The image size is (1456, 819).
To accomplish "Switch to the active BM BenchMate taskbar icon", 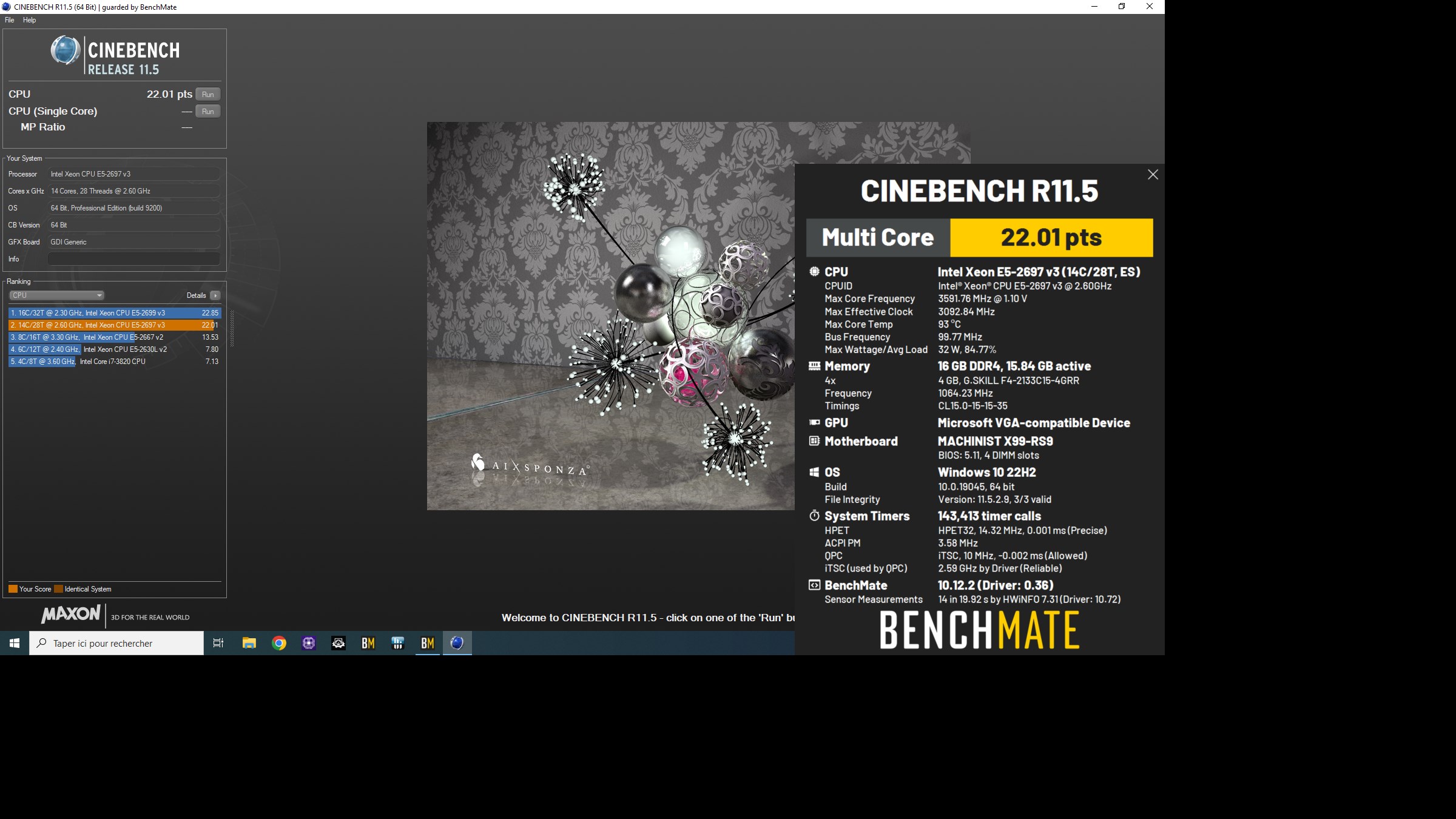I will tap(428, 643).
